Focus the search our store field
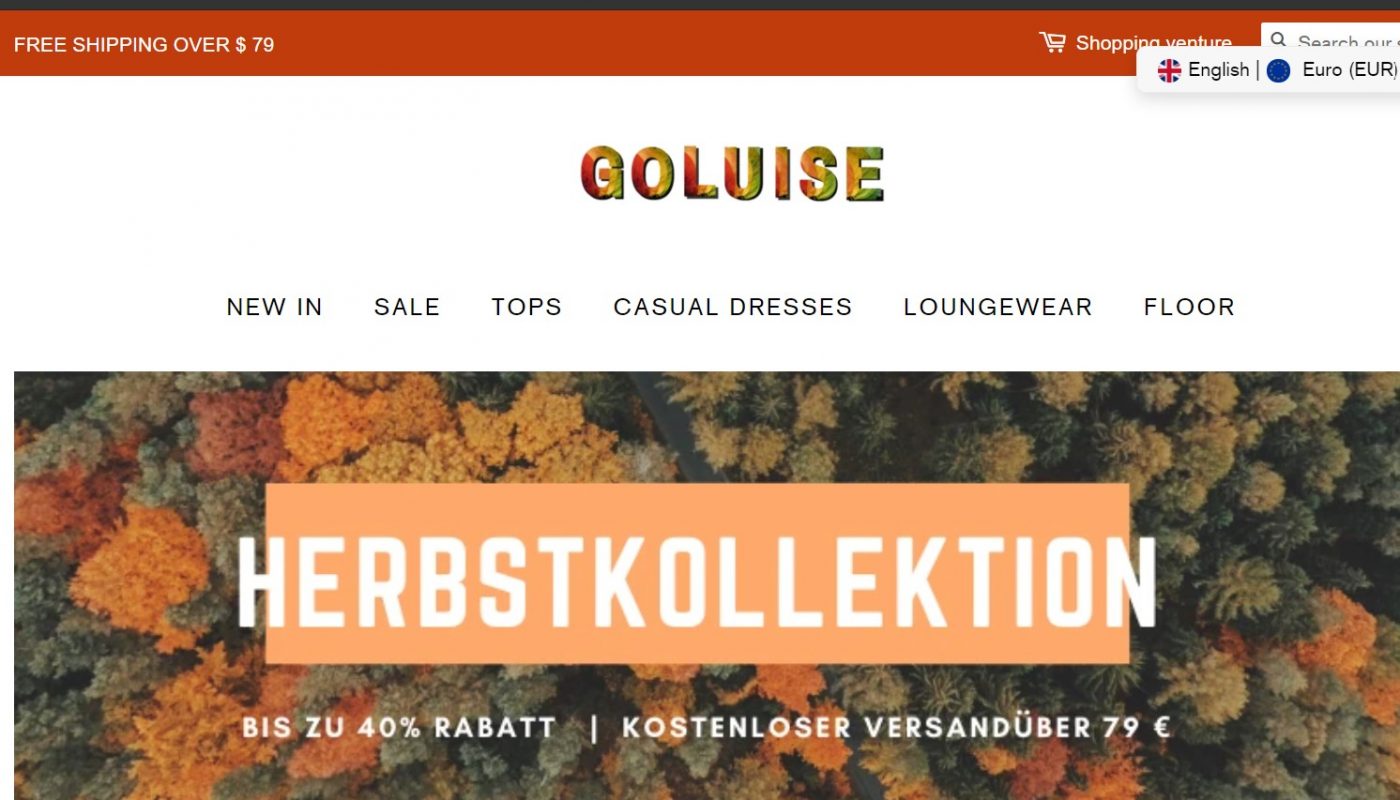 [x=1330, y=42]
